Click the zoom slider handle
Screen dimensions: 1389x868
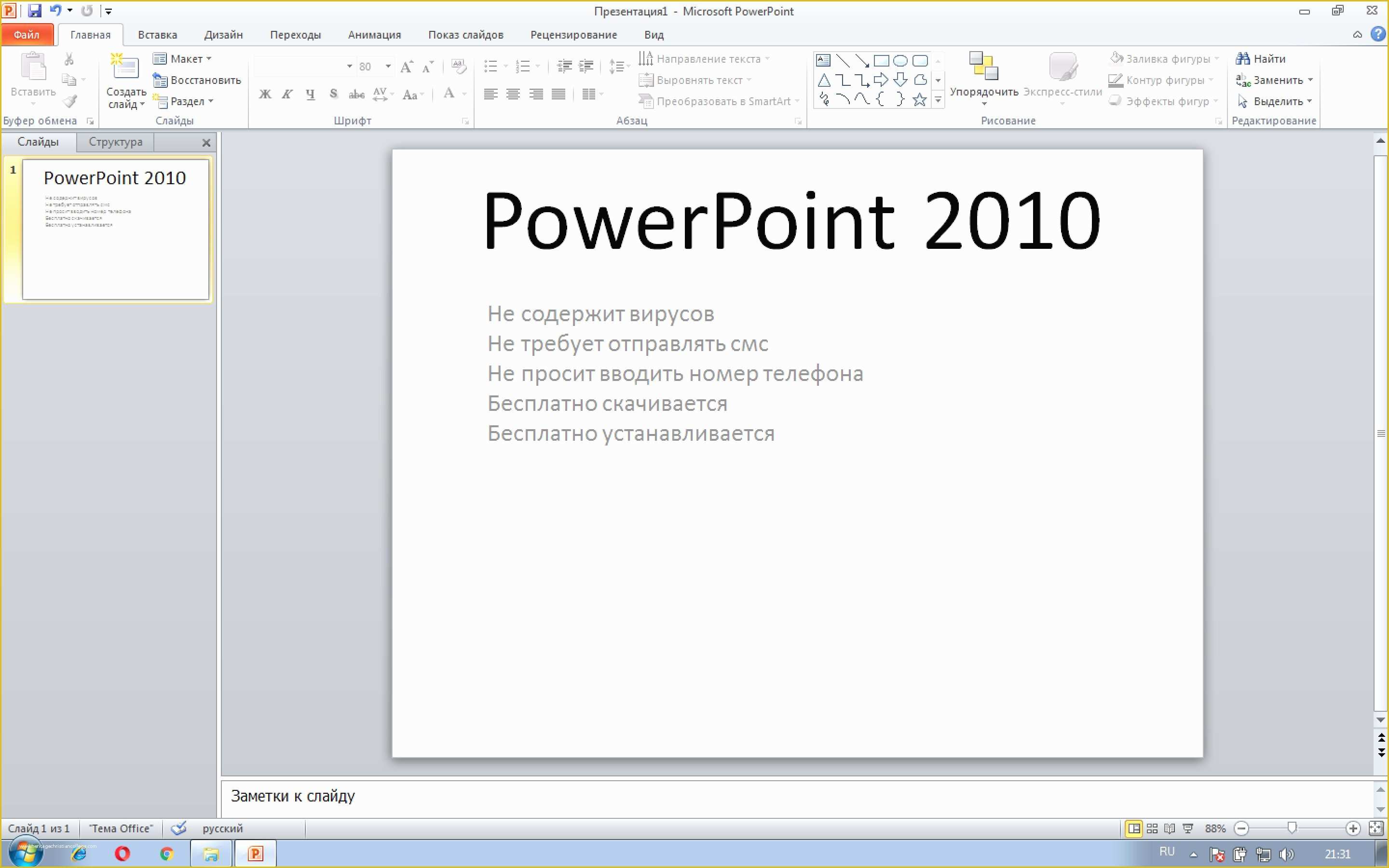pos(1292,828)
